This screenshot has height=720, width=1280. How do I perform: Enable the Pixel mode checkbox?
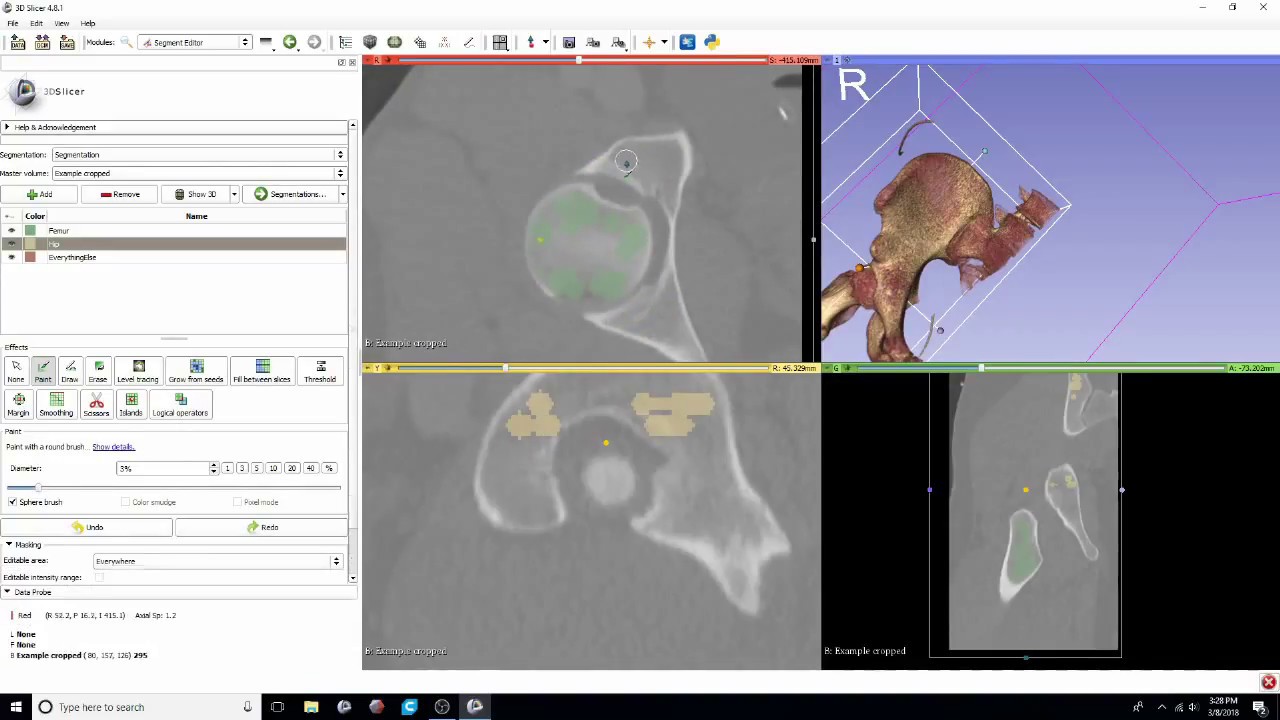[238, 502]
